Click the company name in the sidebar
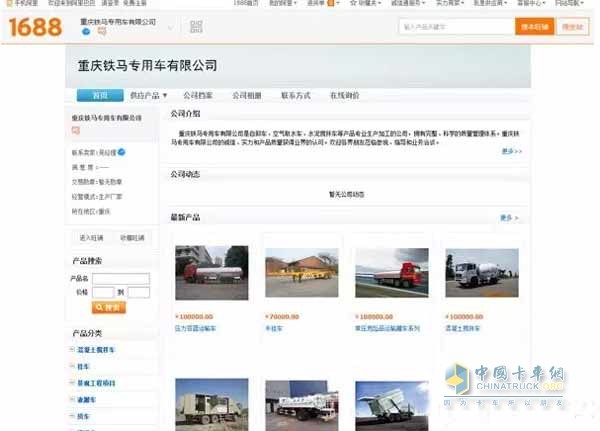Image resolution: width=600 pixels, height=431 pixels. coord(107,118)
